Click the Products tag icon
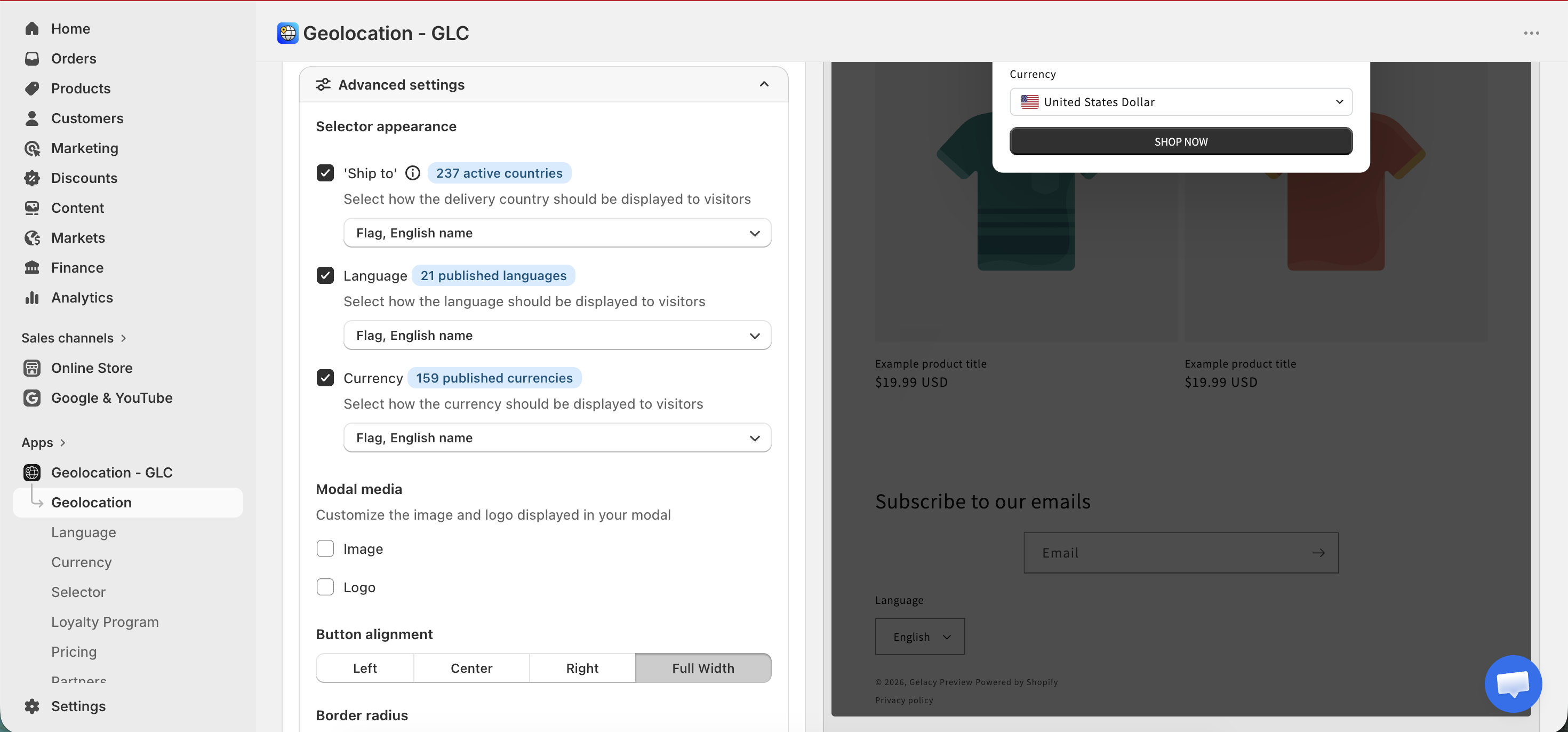This screenshot has width=1568, height=732. (x=31, y=89)
